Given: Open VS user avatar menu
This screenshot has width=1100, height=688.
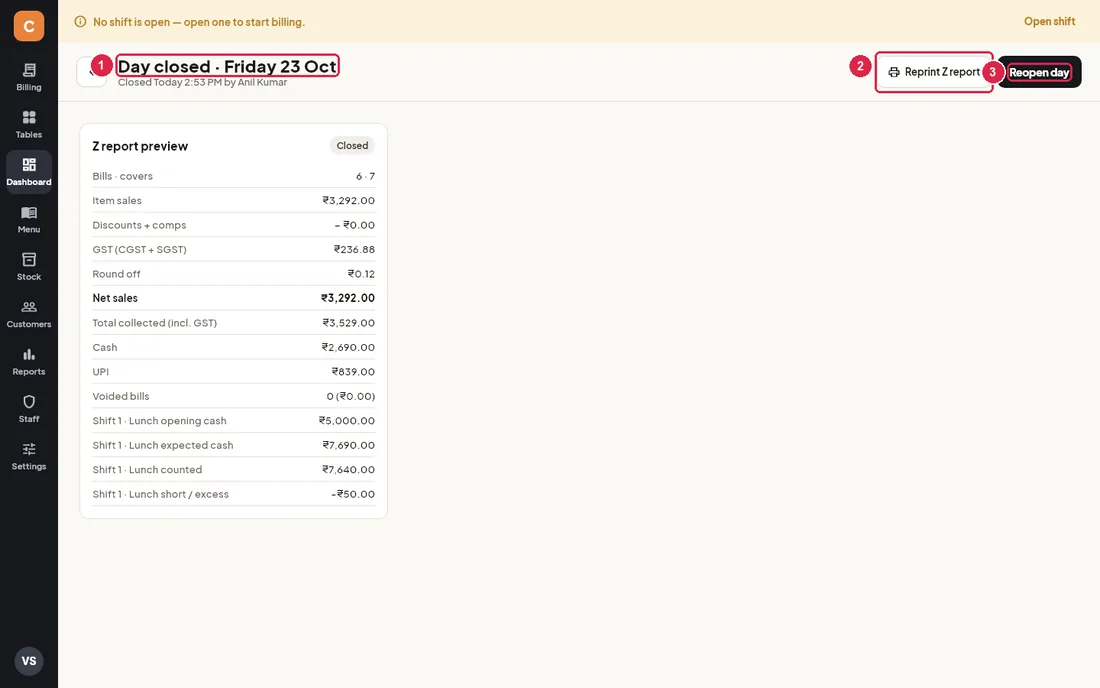Looking at the screenshot, I should pos(29,661).
